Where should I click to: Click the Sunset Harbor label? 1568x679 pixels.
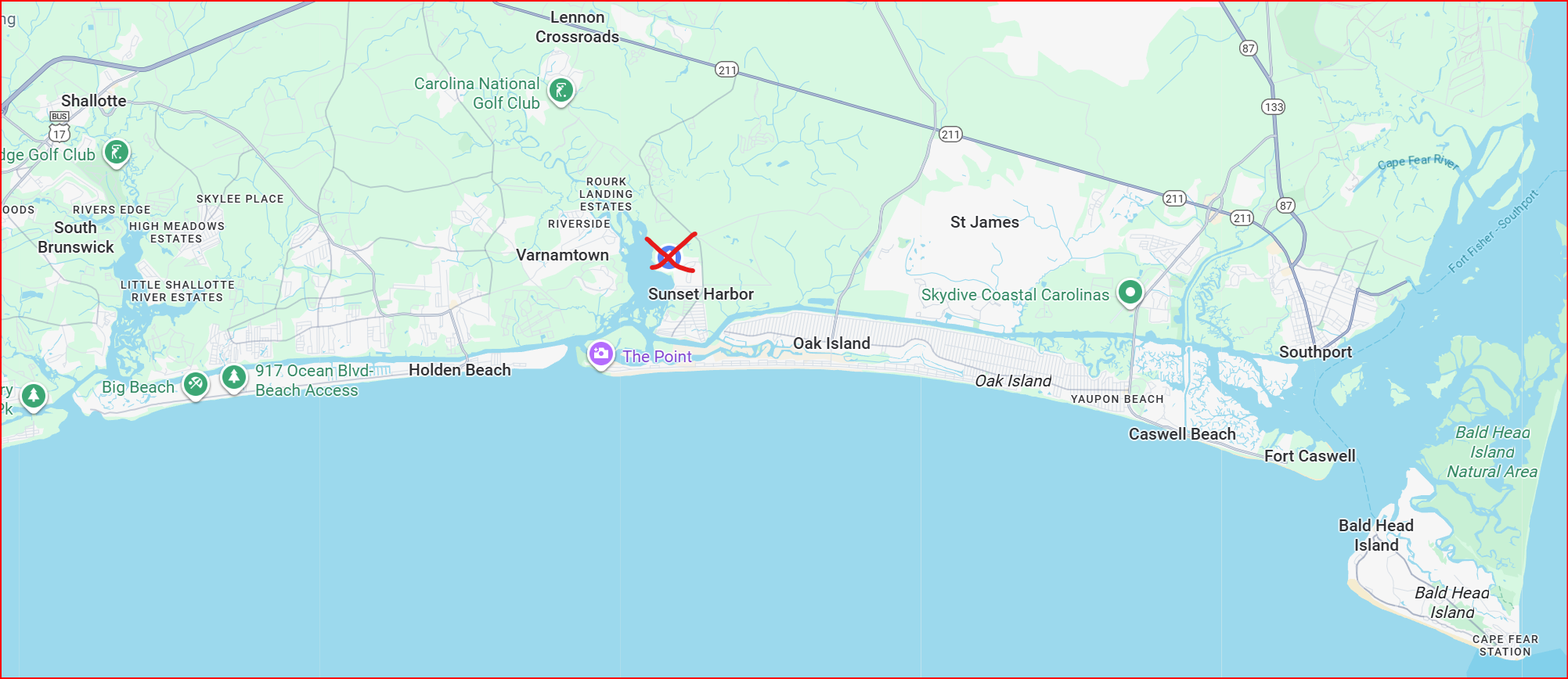(701, 294)
